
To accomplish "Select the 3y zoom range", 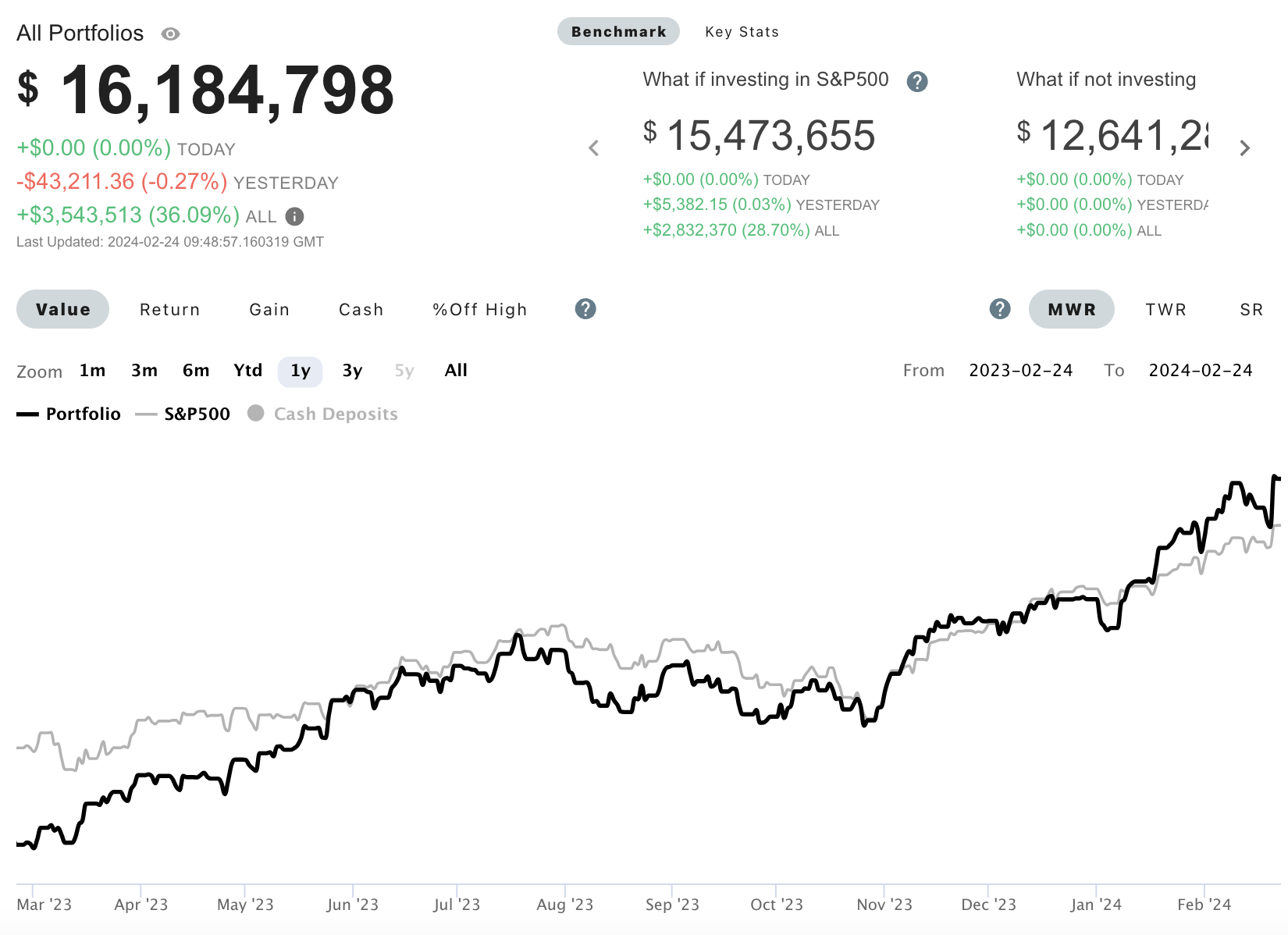I will tap(352, 371).
